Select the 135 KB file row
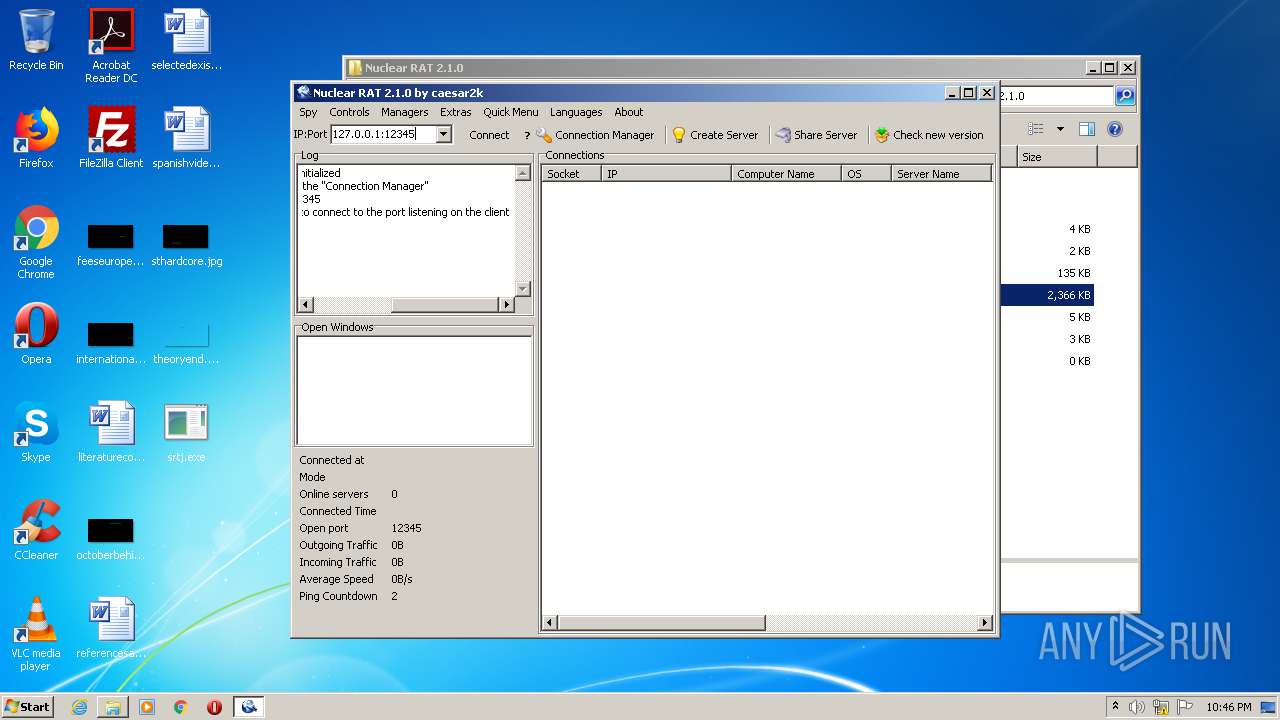Screen dimensions: 1280x720 point(1047,273)
